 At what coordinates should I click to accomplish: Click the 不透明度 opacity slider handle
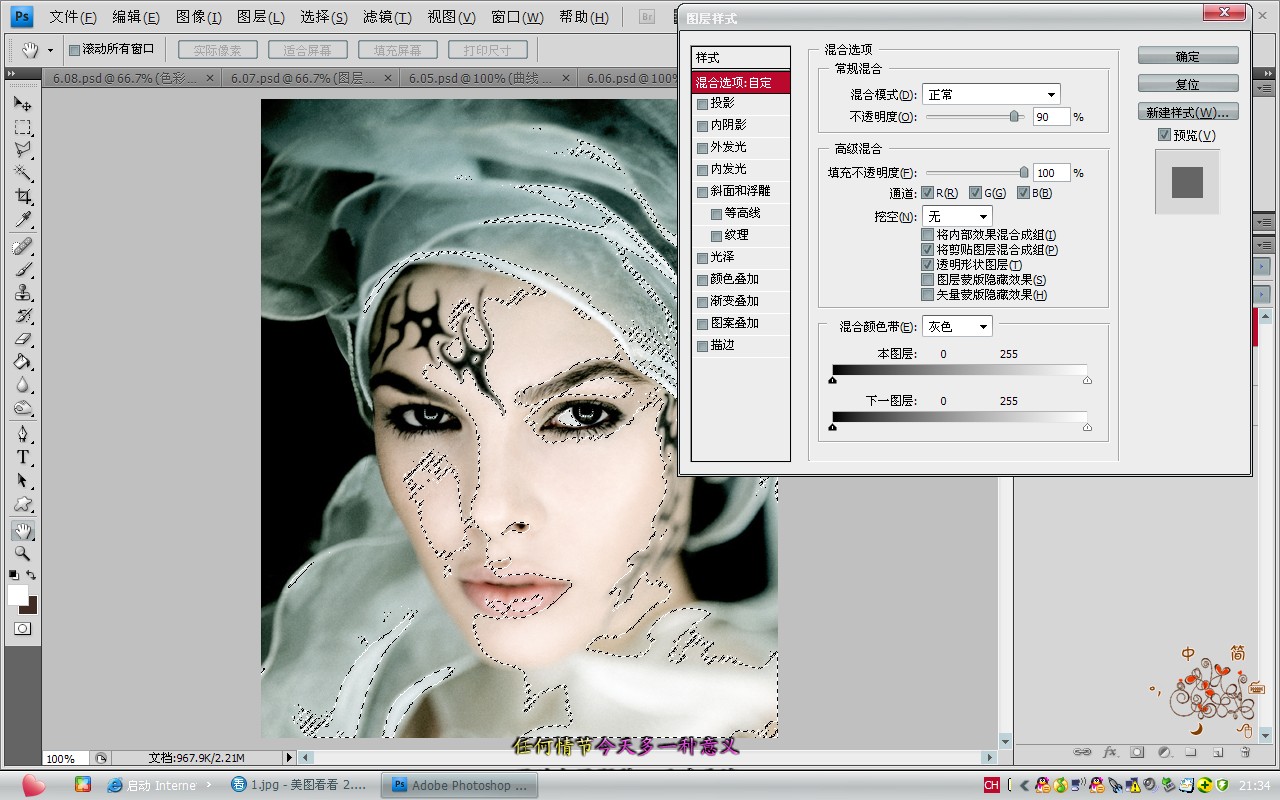click(1014, 116)
